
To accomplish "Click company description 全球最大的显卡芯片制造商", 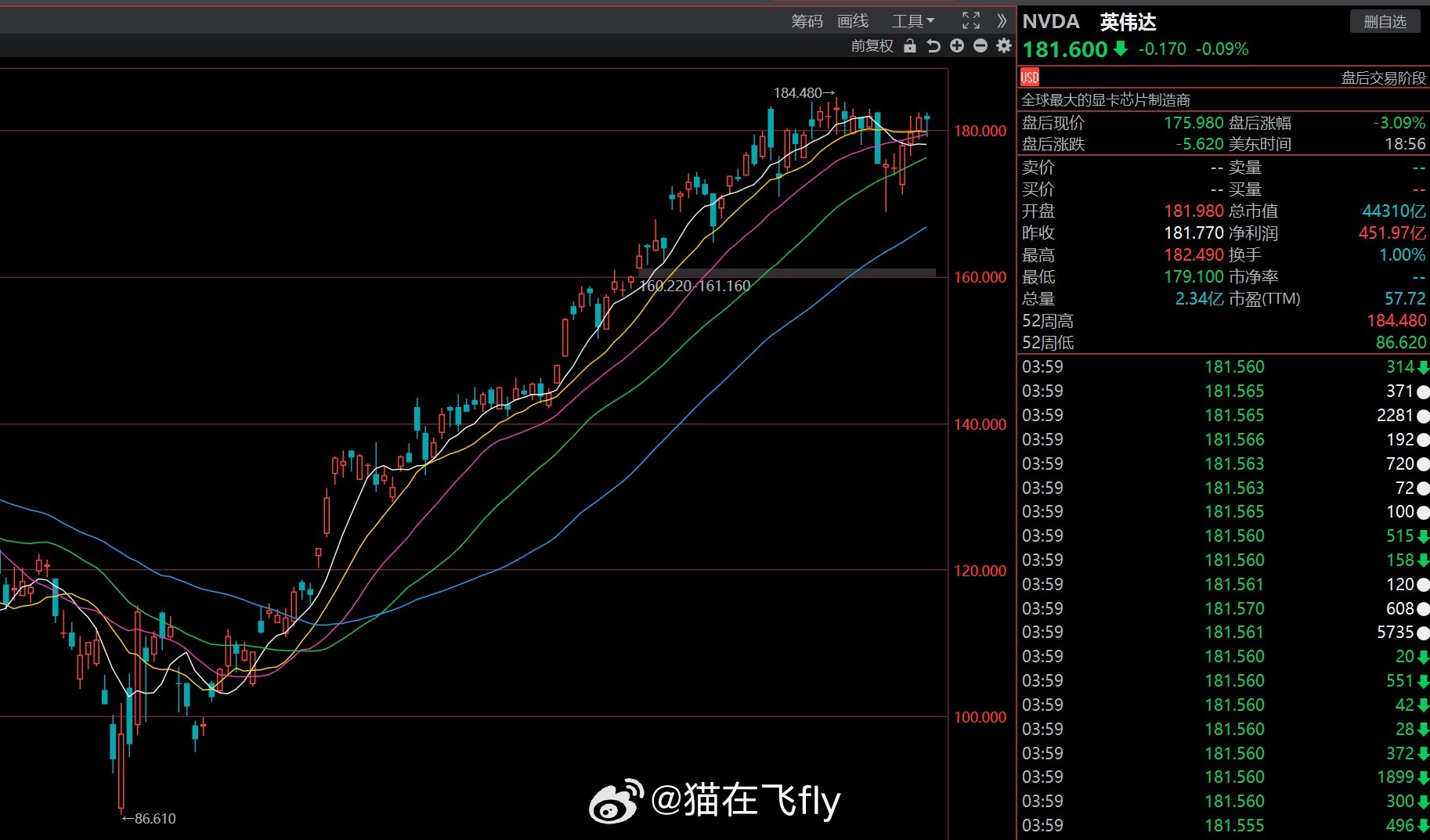I will (x=1106, y=100).
